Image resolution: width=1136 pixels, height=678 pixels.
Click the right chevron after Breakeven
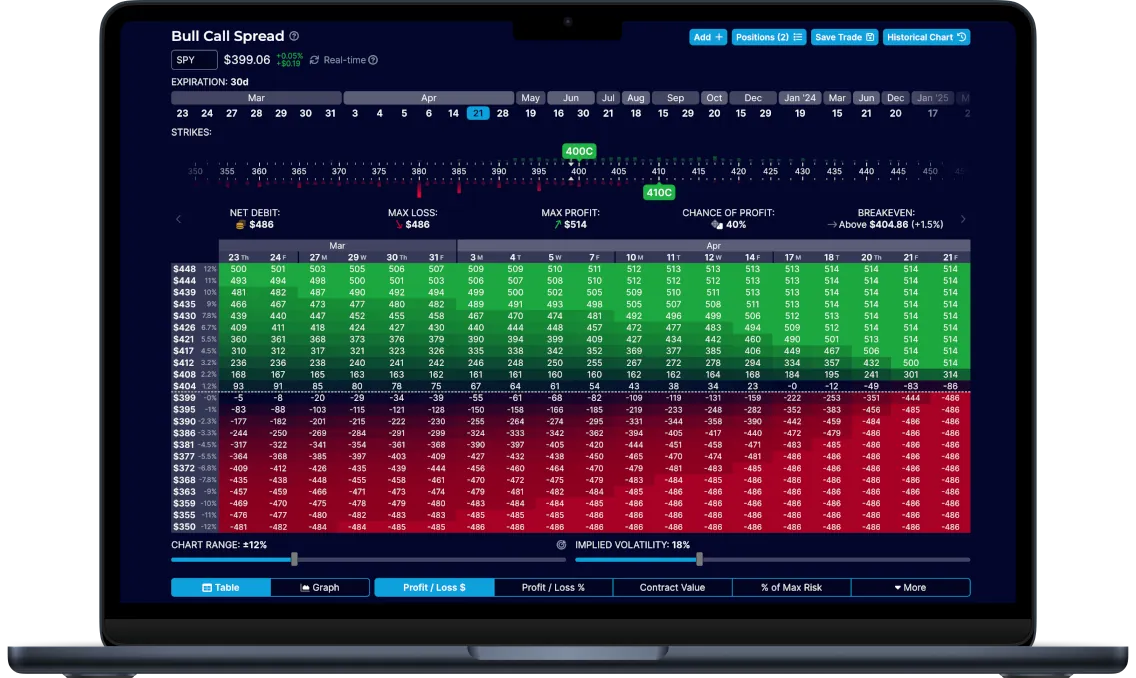(x=962, y=218)
